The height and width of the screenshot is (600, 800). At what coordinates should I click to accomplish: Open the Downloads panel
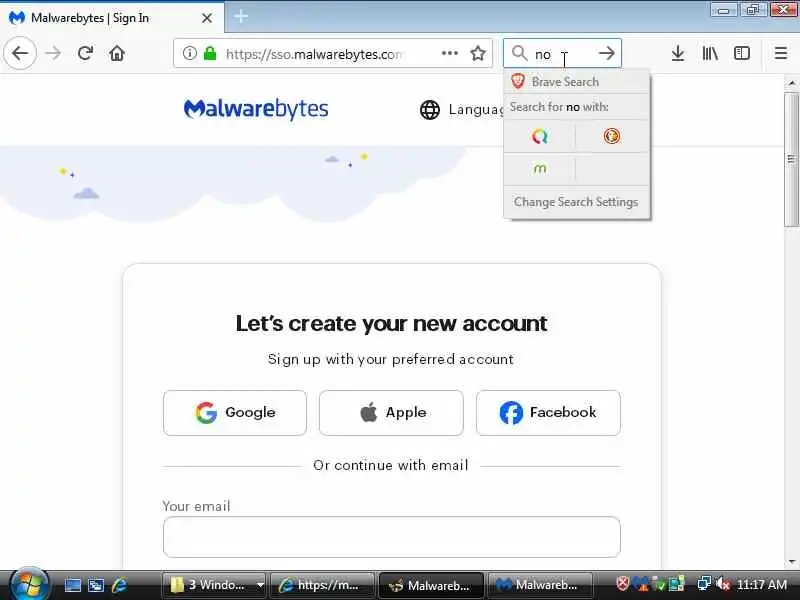[x=678, y=53]
